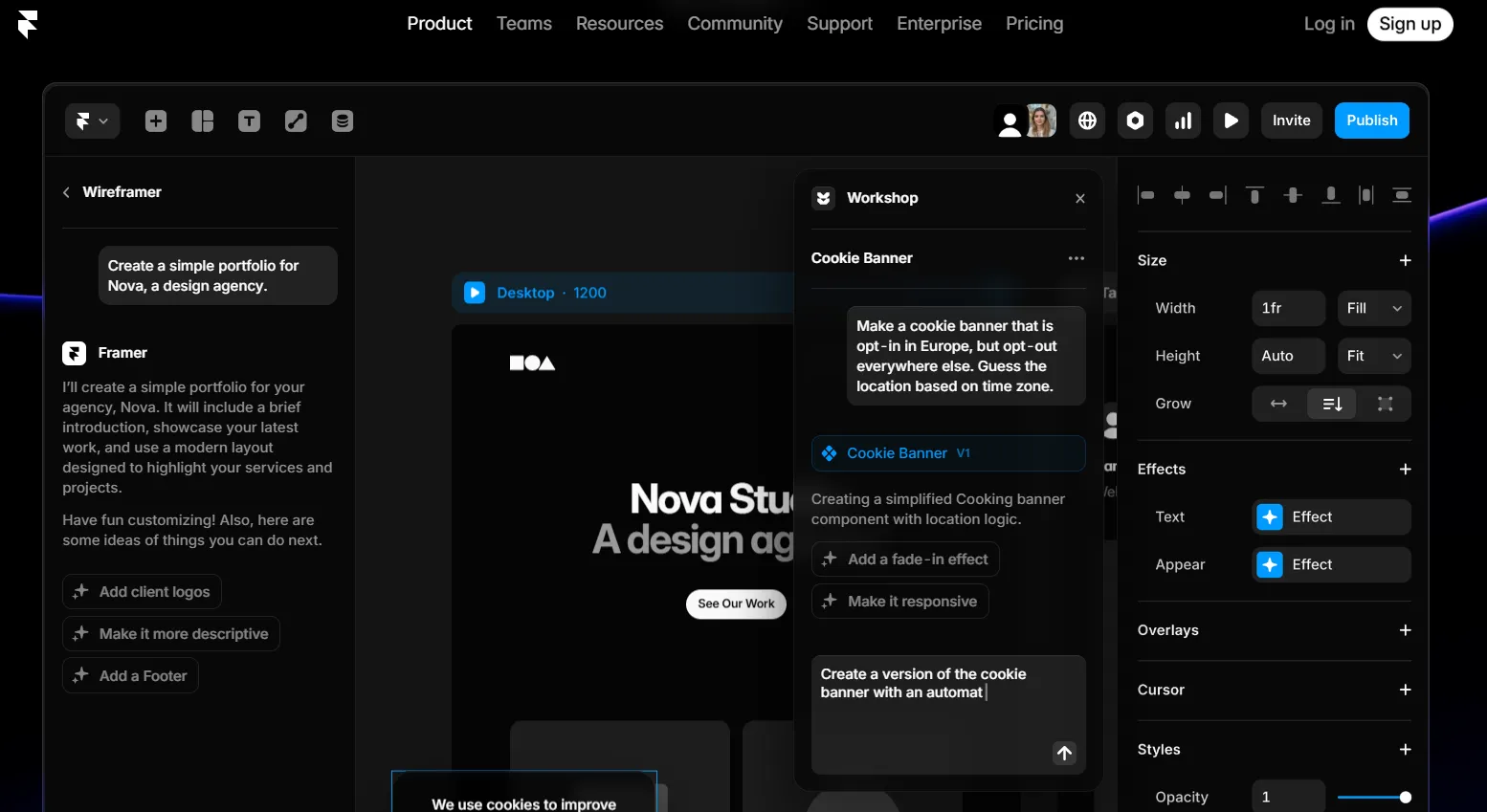Click the Width 1fr input field
Viewport: 1487px width, 812px height.
(1288, 308)
